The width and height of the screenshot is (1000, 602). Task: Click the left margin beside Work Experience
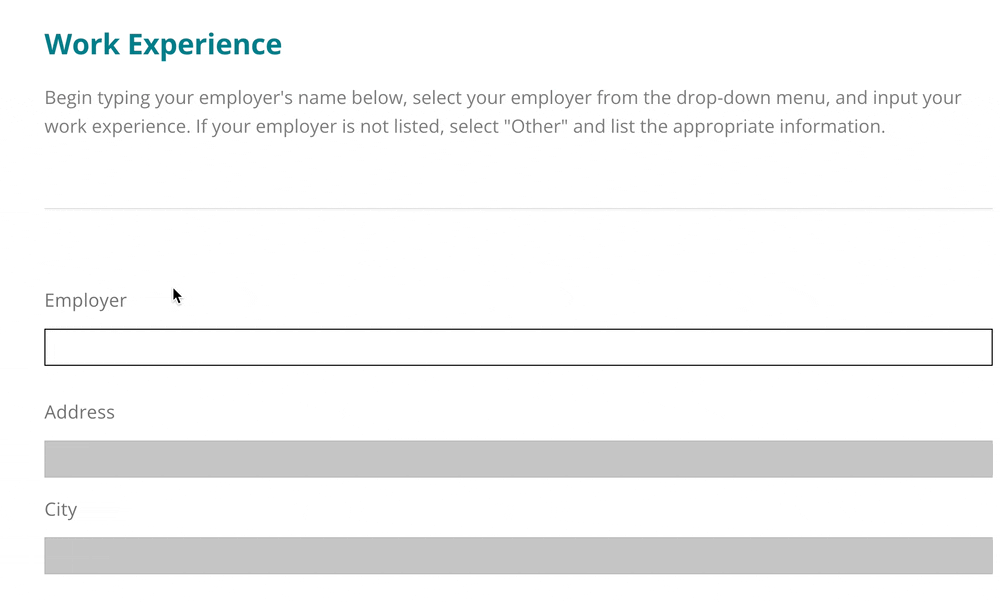pos(20,44)
